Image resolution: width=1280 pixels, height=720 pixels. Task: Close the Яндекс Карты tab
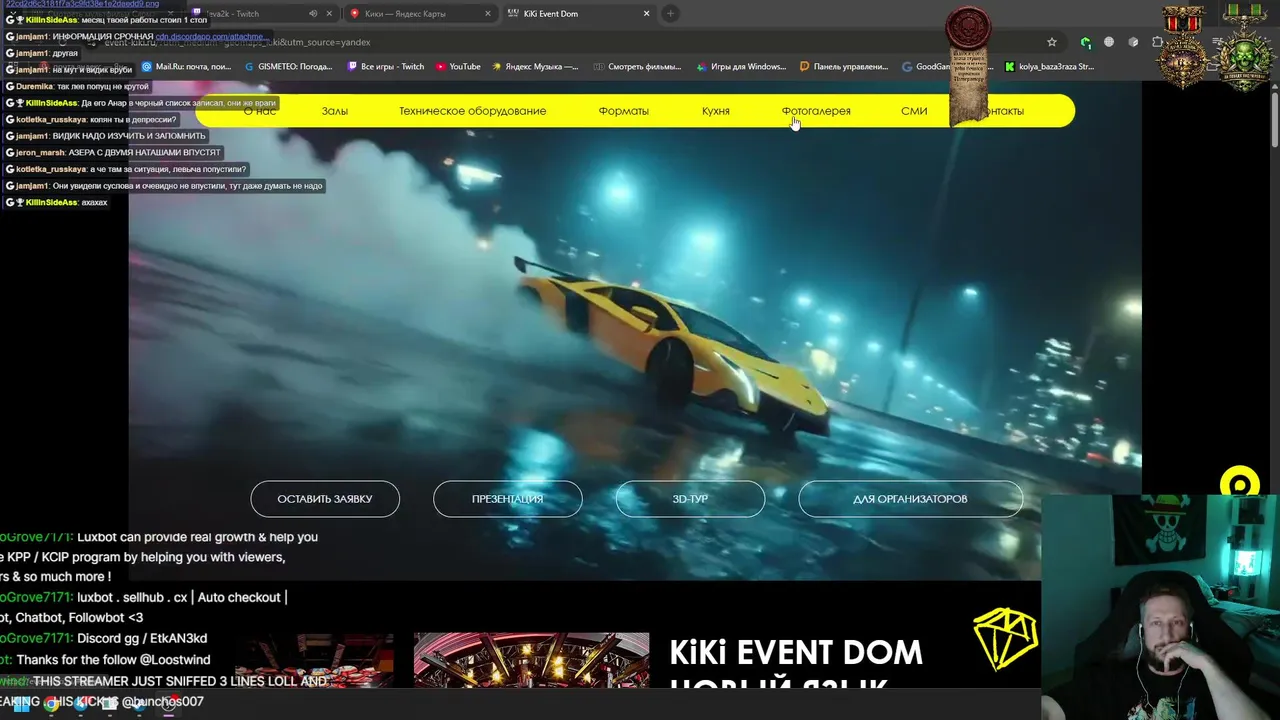488,14
